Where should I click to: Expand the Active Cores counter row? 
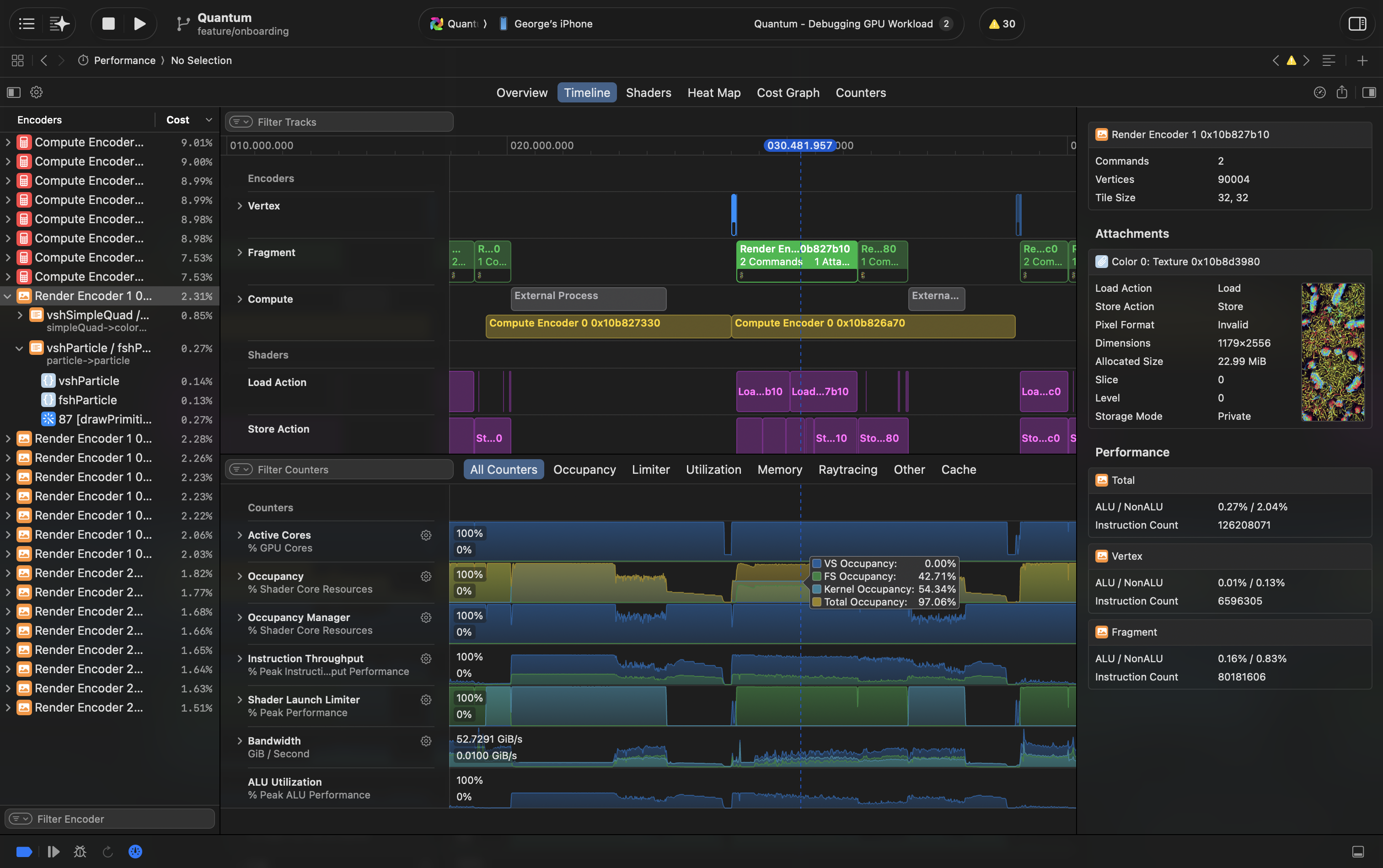pos(239,535)
